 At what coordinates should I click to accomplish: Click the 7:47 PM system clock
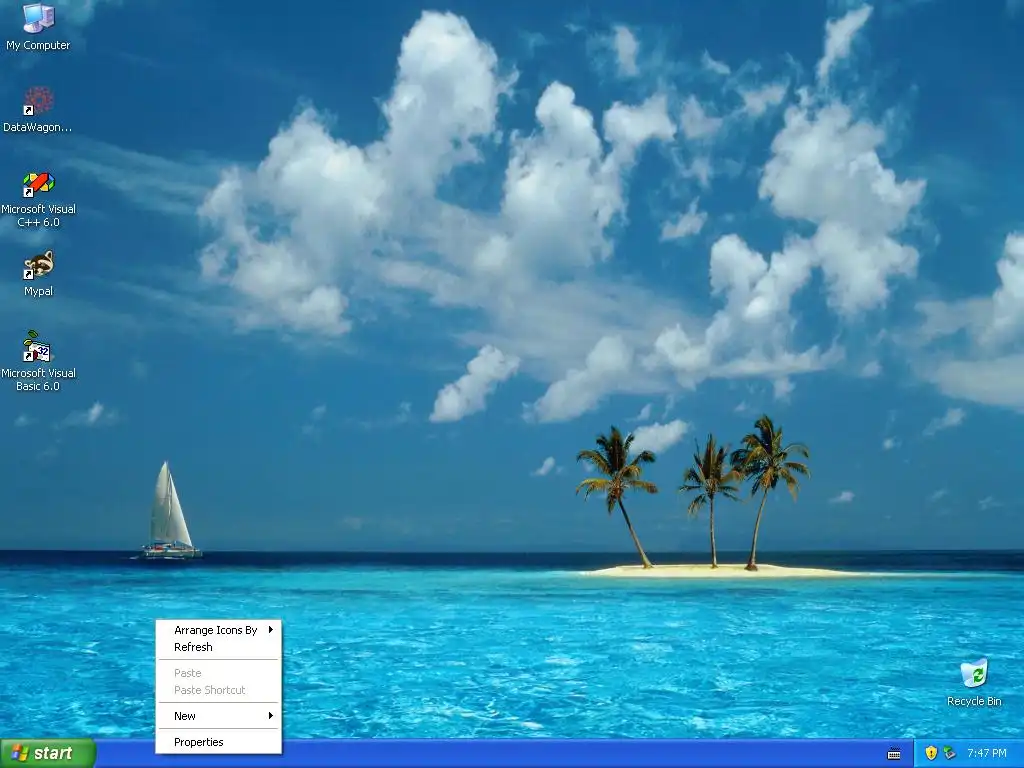(987, 753)
